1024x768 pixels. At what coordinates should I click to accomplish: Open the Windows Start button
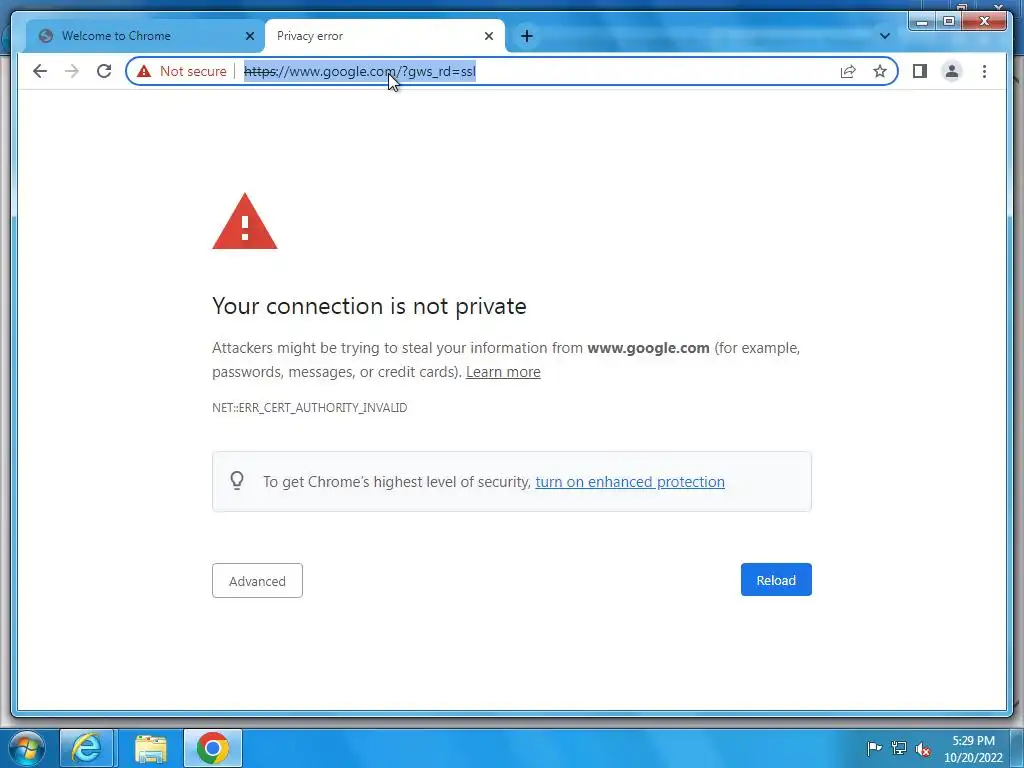(x=26, y=748)
